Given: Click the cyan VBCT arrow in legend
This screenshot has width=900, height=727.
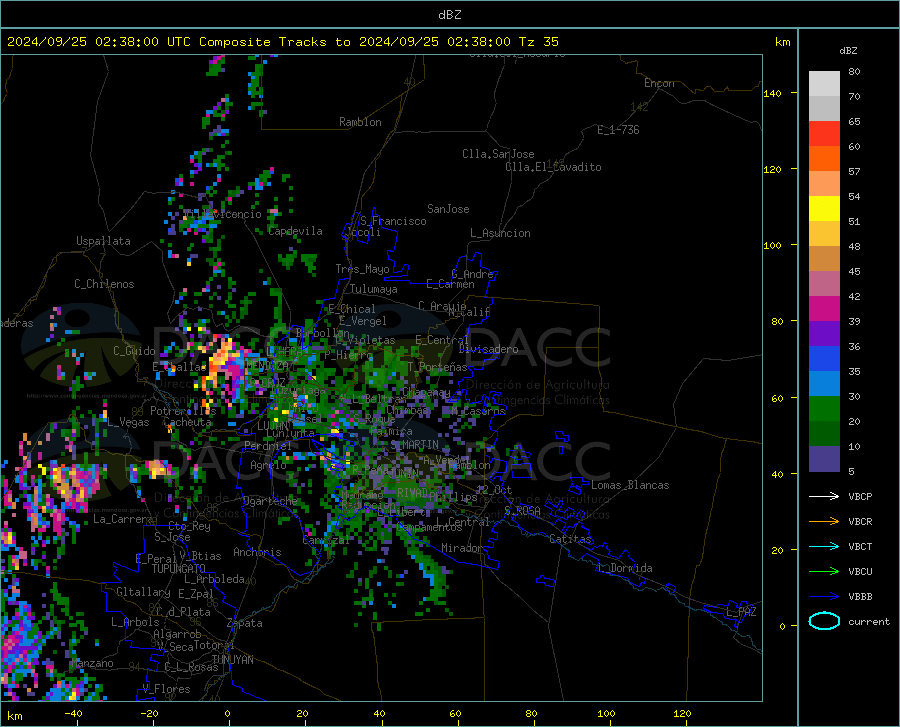Looking at the screenshot, I should click(824, 546).
